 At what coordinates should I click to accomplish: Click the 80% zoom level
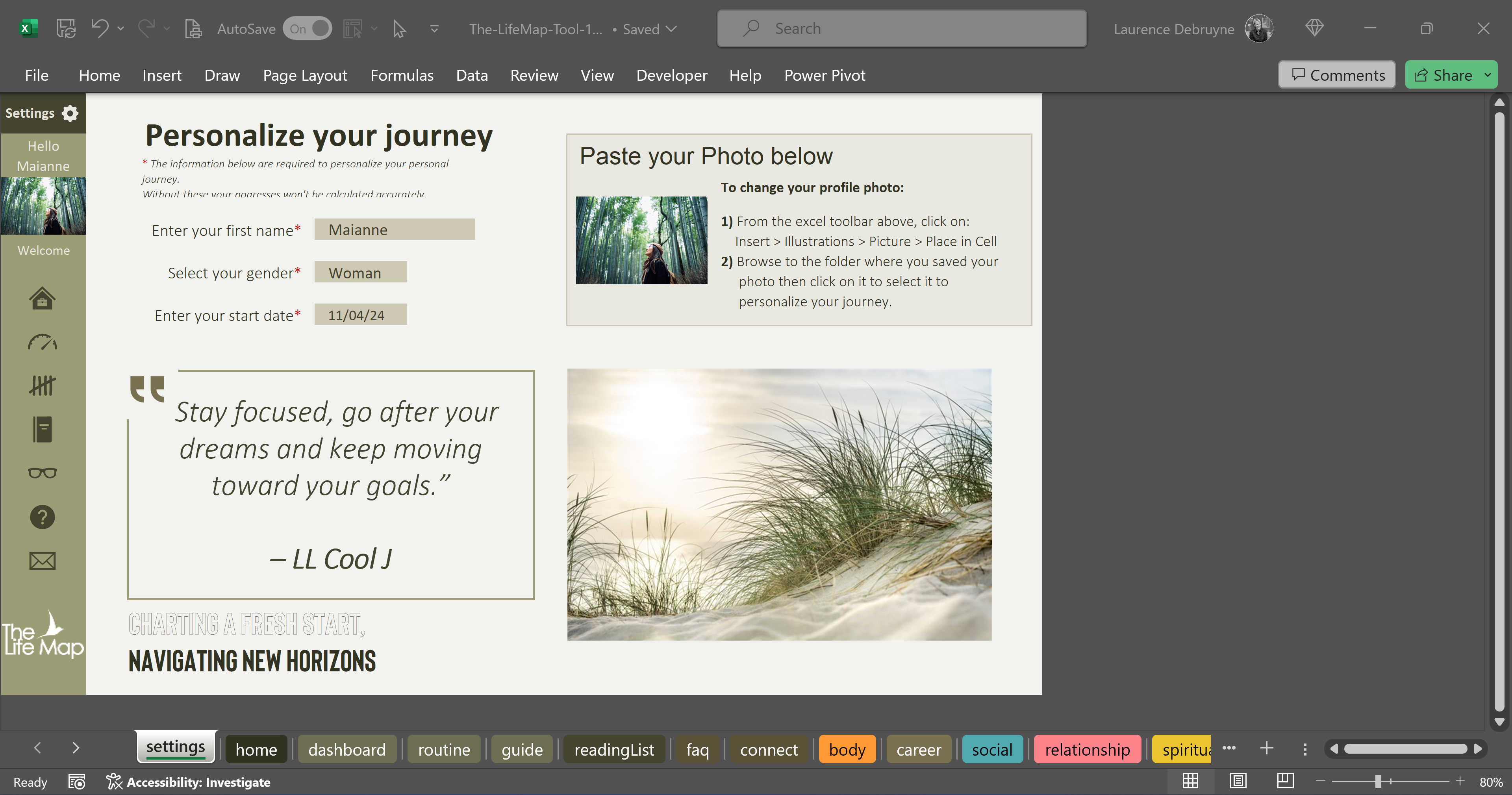click(x=1491, y=782)
